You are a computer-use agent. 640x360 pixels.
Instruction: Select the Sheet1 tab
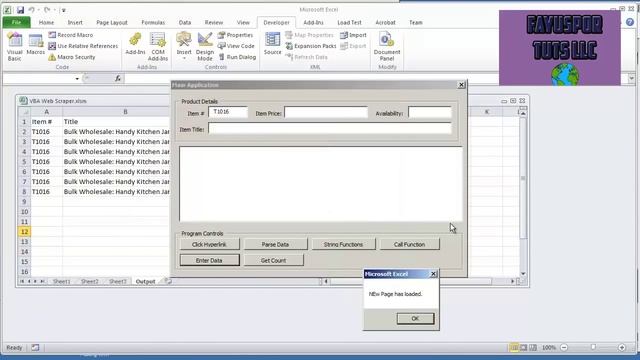[x=62, y=282]
